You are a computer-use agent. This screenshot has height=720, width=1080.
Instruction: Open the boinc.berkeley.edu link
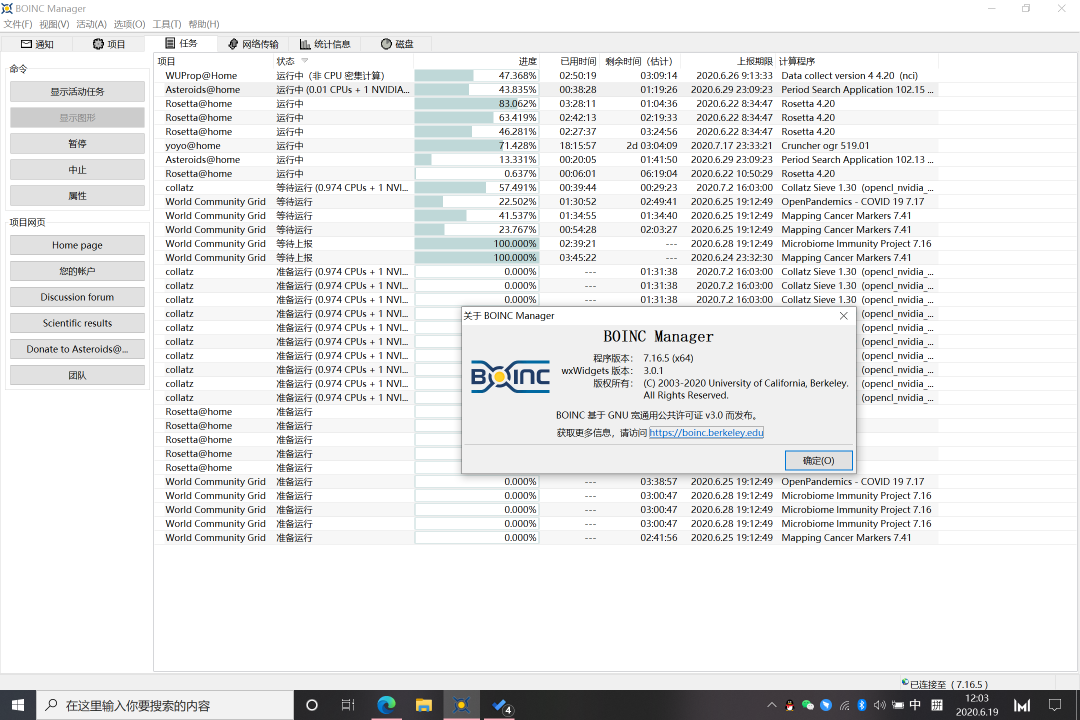pos(706,433)
